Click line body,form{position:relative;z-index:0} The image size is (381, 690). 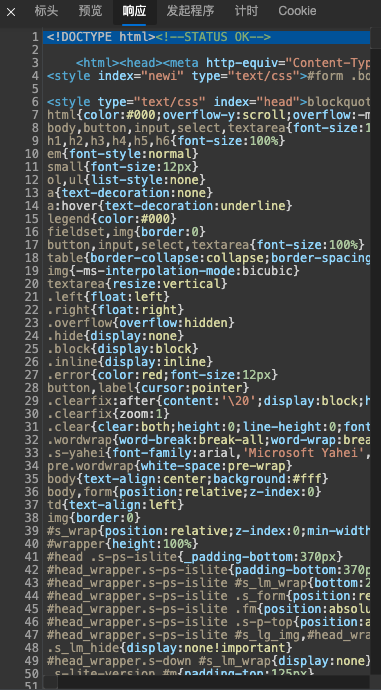click(184, 492)
